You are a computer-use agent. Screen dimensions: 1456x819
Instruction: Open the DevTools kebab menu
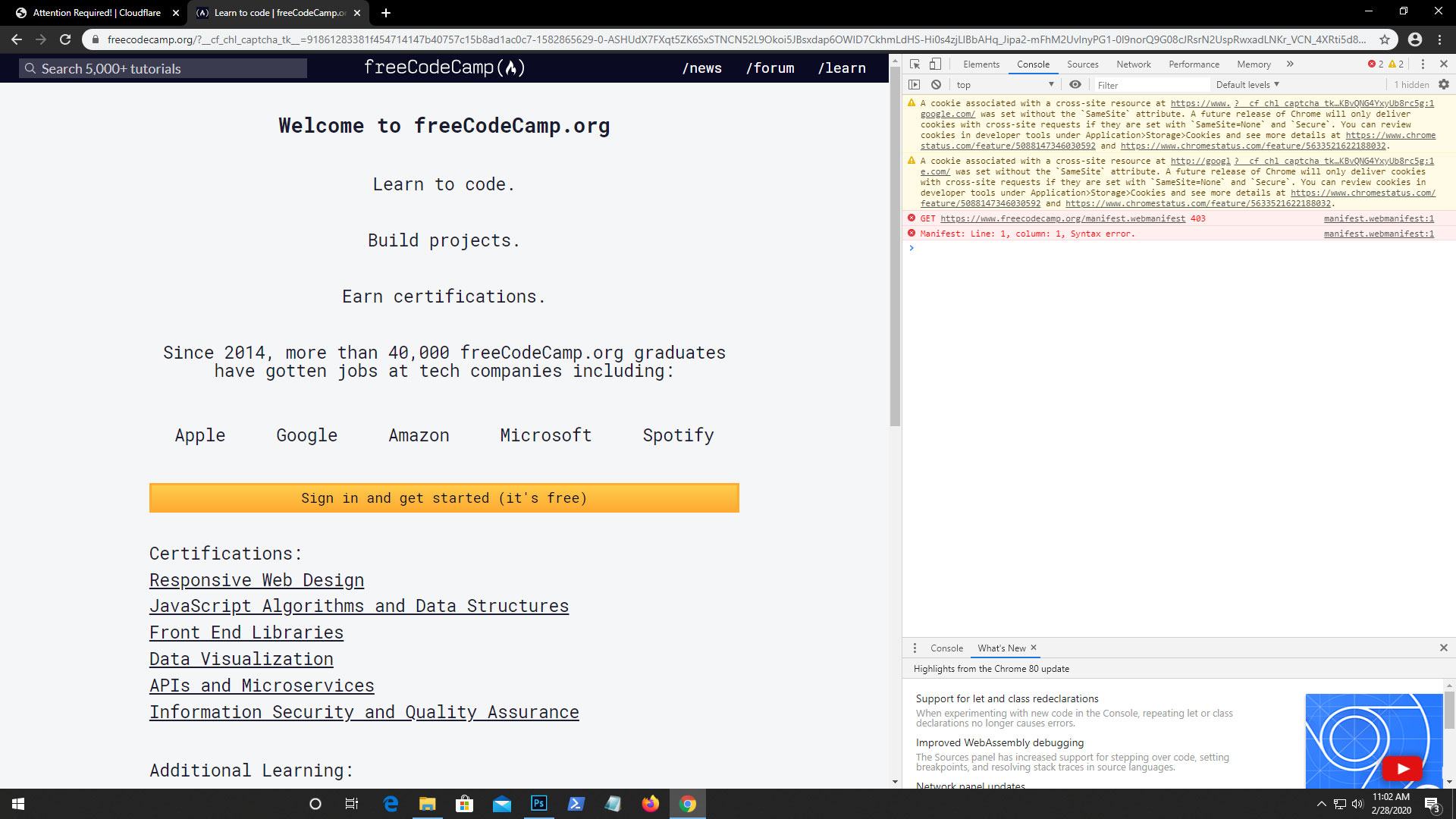[1425, 64]
